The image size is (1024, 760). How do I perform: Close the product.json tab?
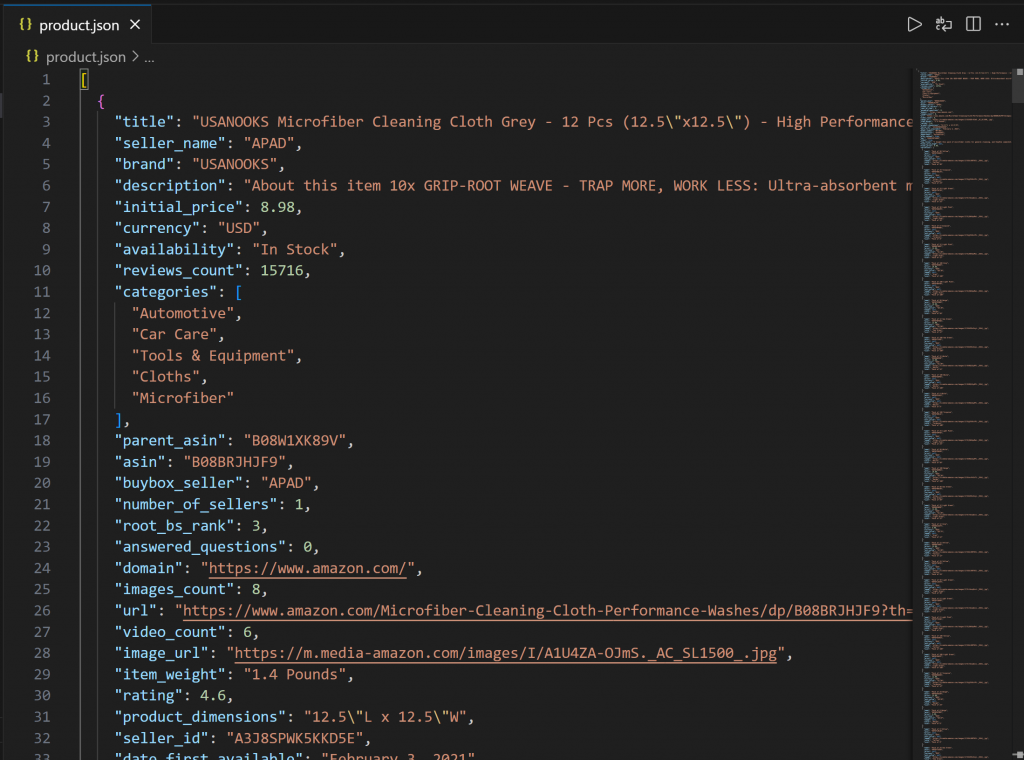(x=136, y=24)
